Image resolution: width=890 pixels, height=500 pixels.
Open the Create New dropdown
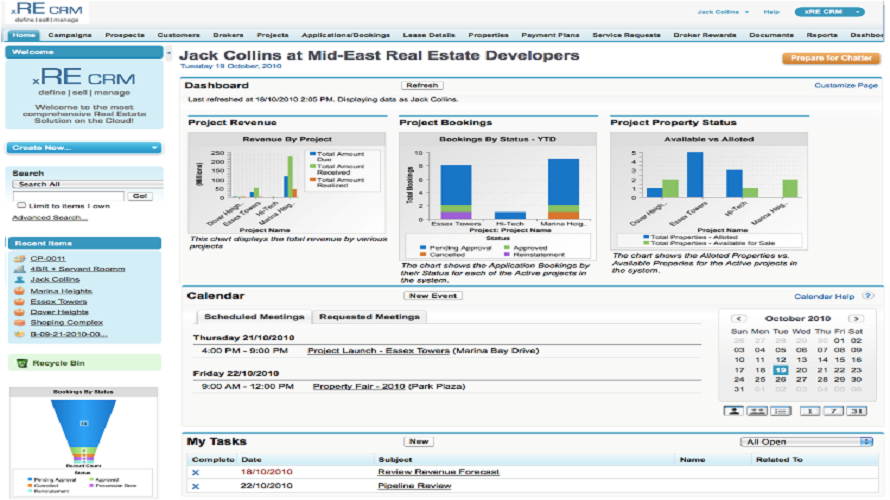tap(84, 148)
